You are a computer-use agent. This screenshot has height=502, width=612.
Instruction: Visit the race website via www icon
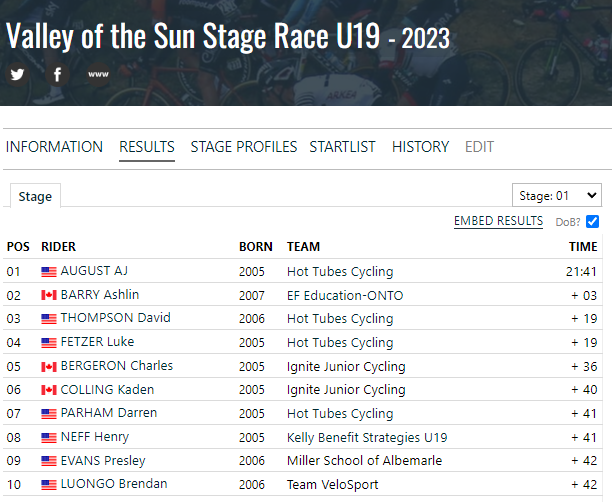[x=98, y=74]
